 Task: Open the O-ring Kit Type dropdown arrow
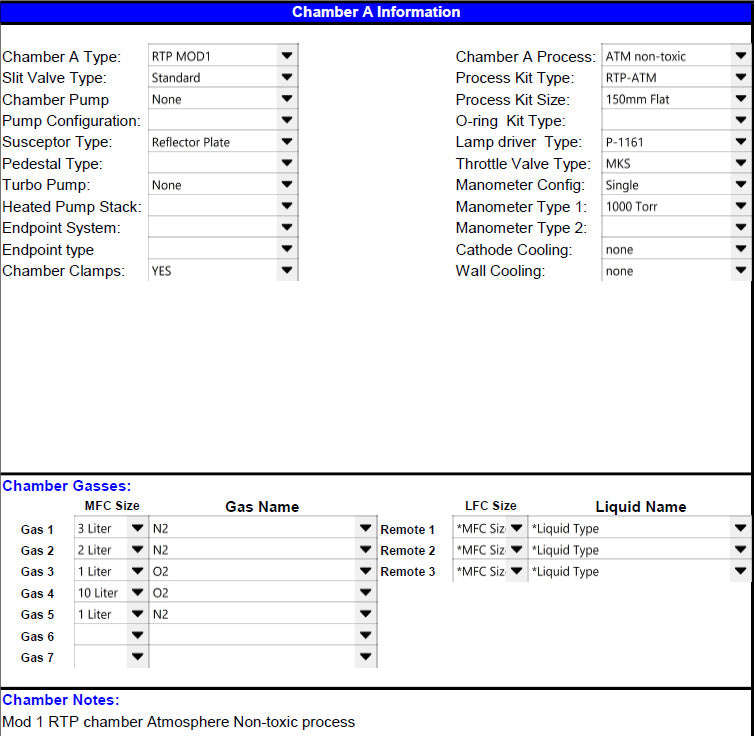[x=741, y=120]
